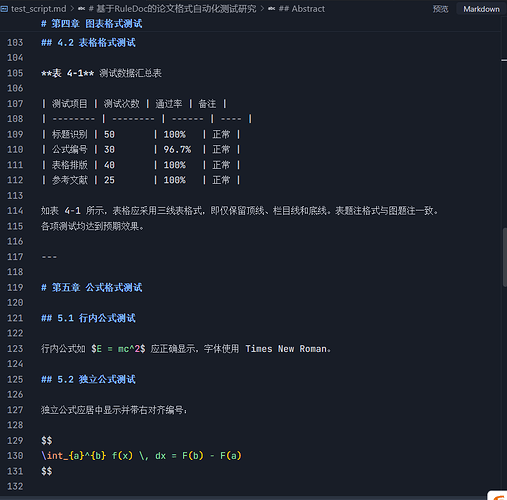507x500 pixels.
Task: Click 测试数据汇总表 caption text
Action: (x=130, y=73)
